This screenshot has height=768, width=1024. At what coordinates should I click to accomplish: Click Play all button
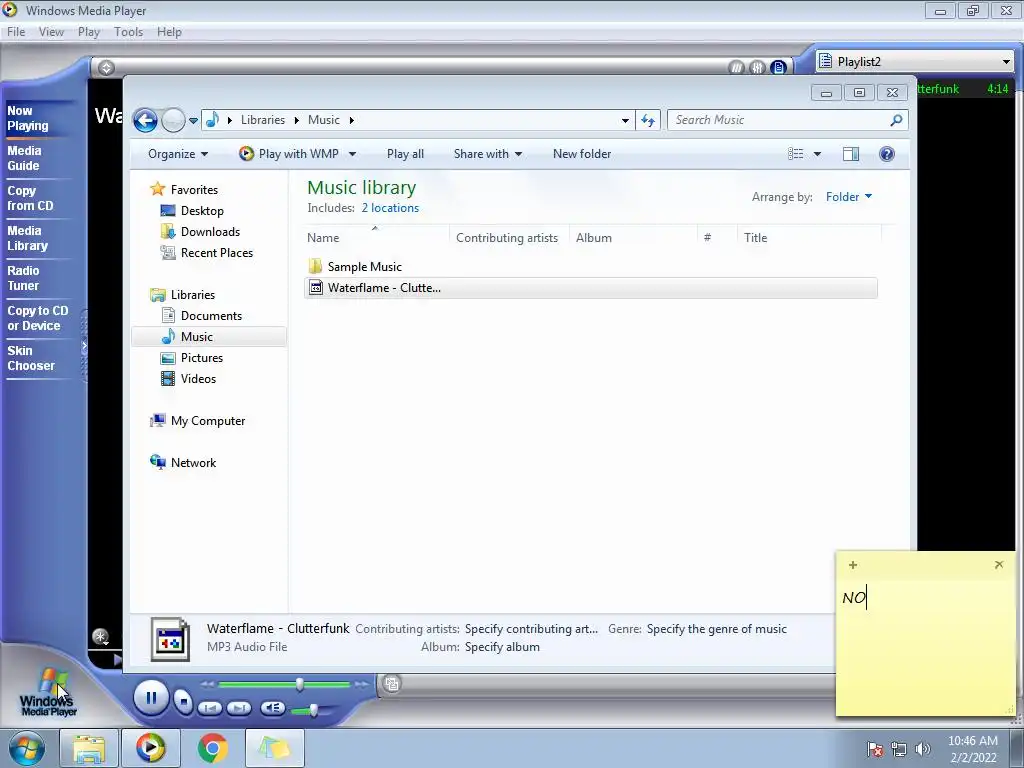405,154
